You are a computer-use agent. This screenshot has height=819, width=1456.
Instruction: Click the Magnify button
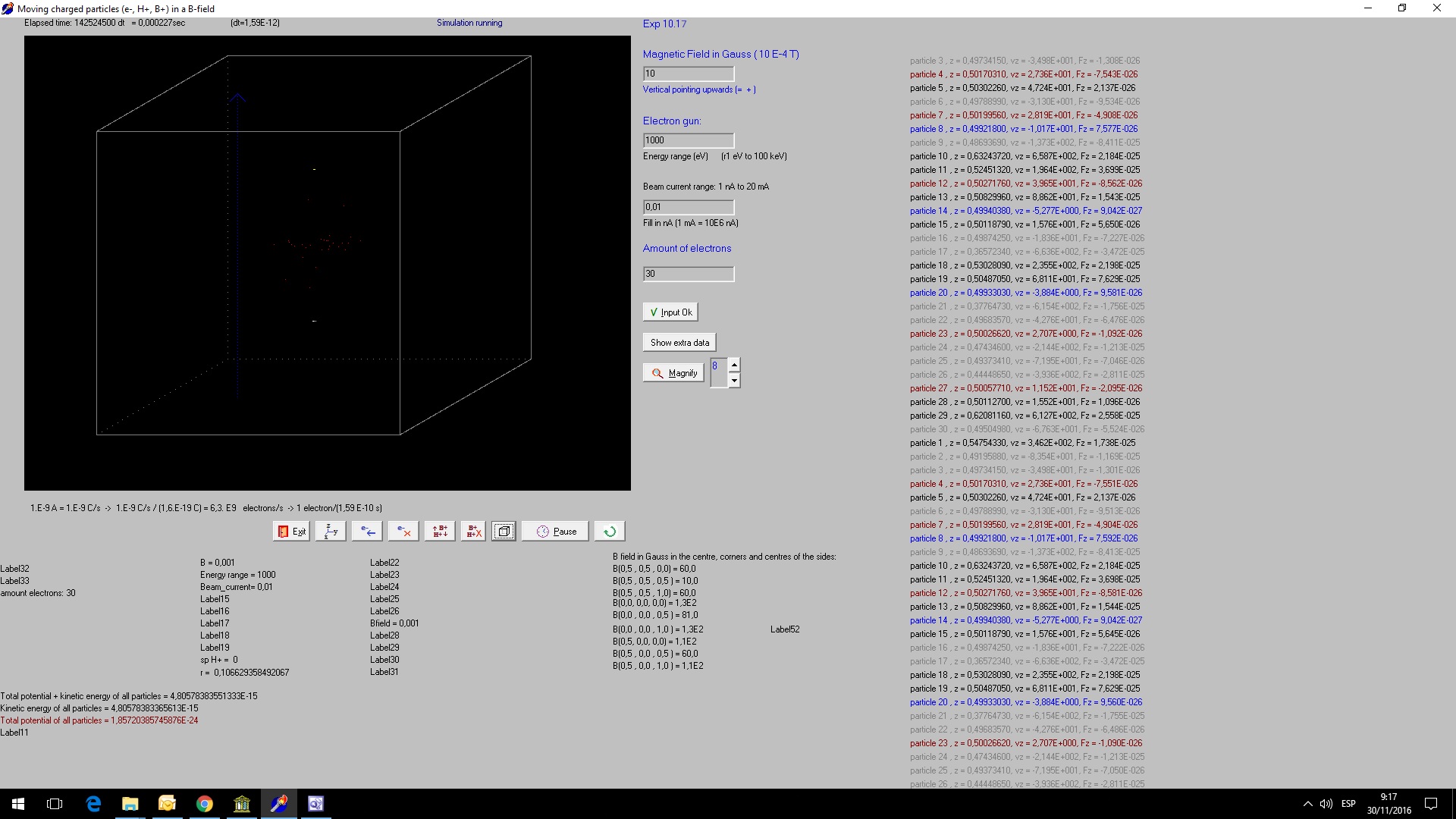click(673, 373)
